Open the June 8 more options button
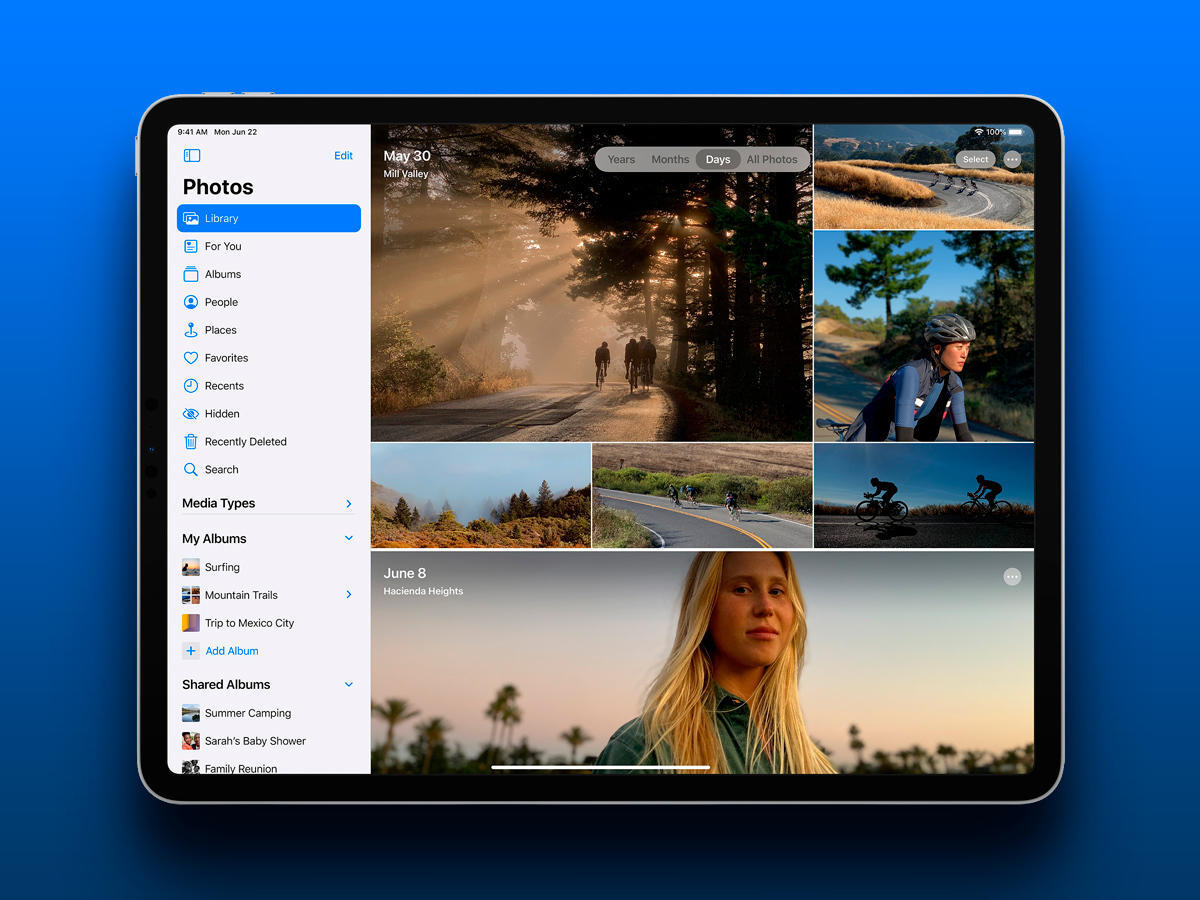 (x=1012, y=577)
